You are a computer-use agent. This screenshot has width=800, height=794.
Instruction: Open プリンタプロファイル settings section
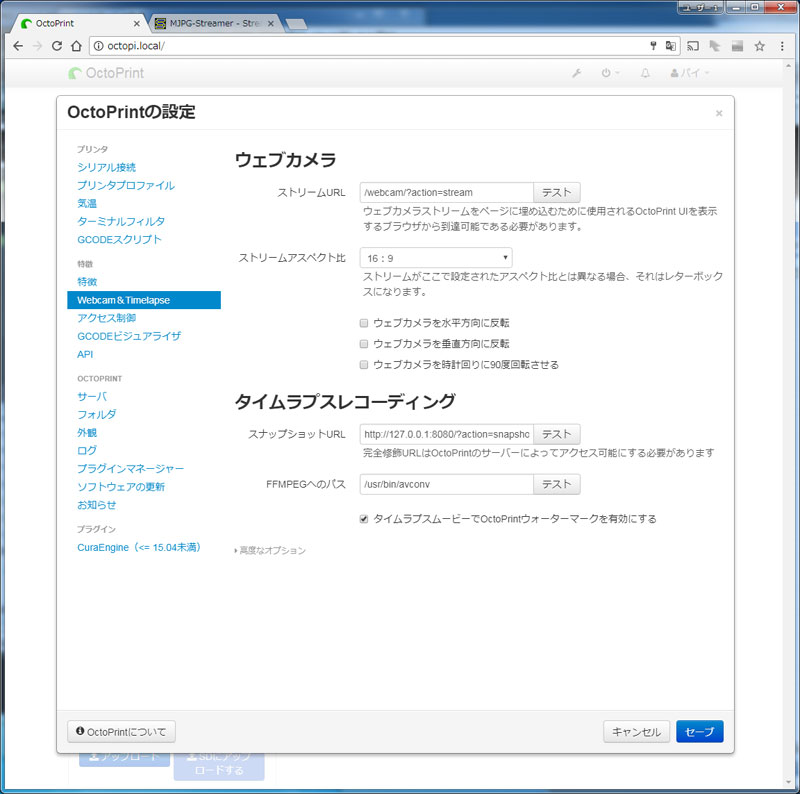126,185
